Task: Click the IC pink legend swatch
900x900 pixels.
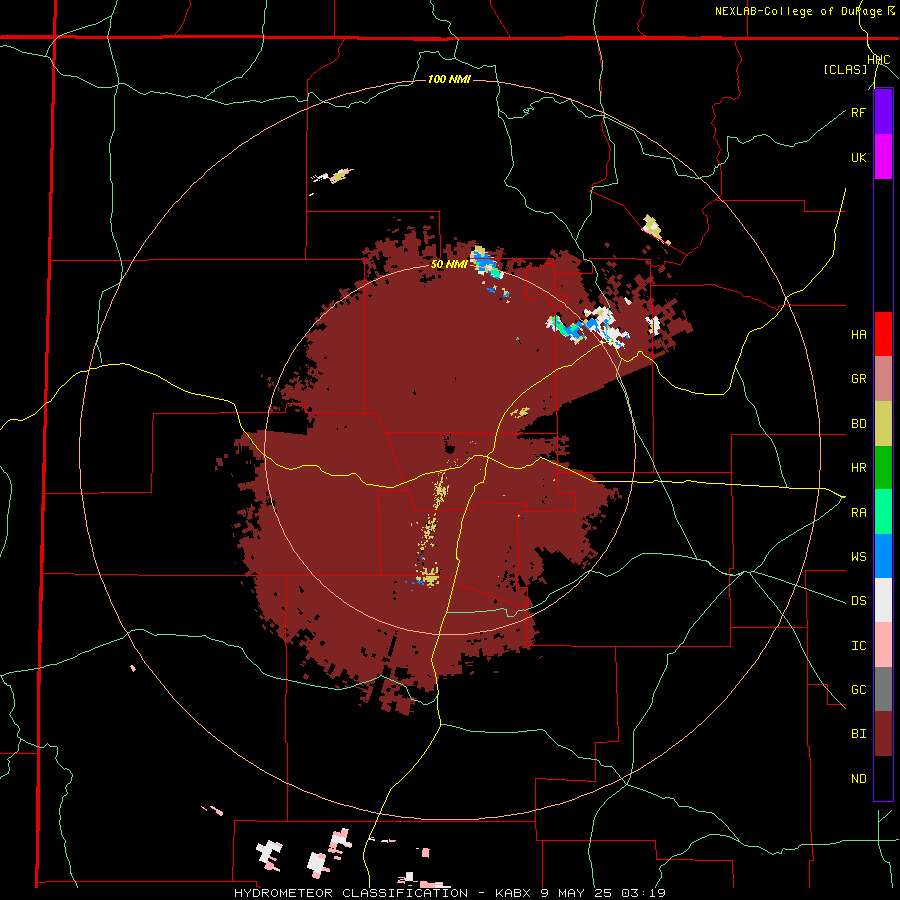Action: (883, 645)
